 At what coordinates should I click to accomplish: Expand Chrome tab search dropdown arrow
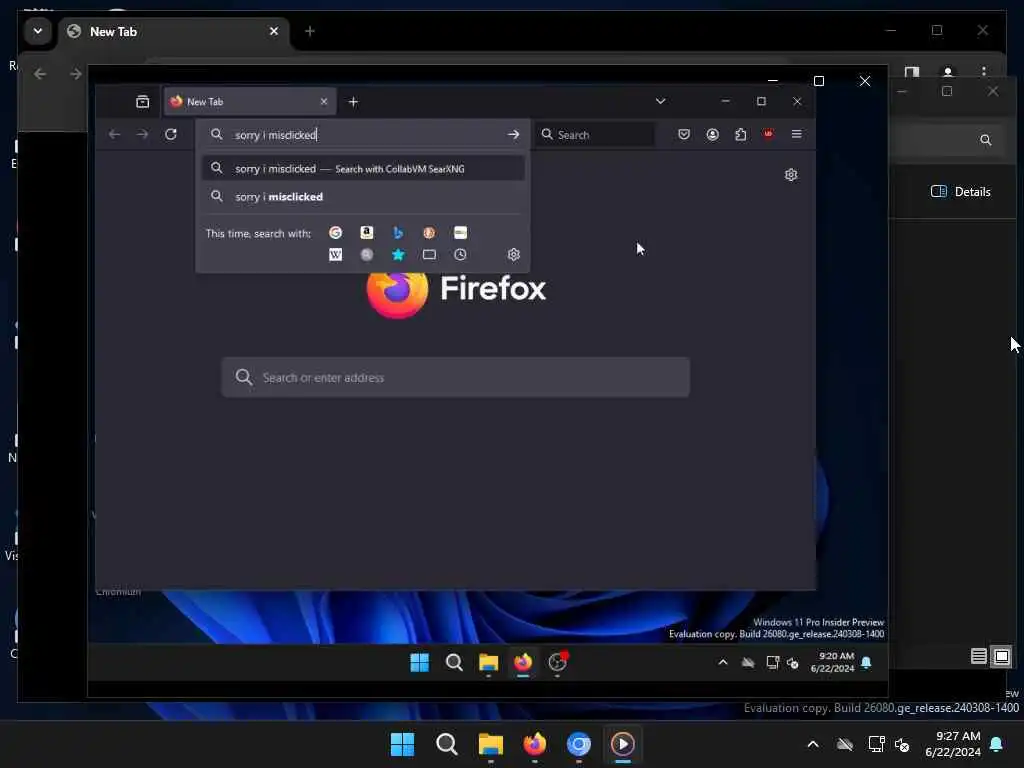38,31
